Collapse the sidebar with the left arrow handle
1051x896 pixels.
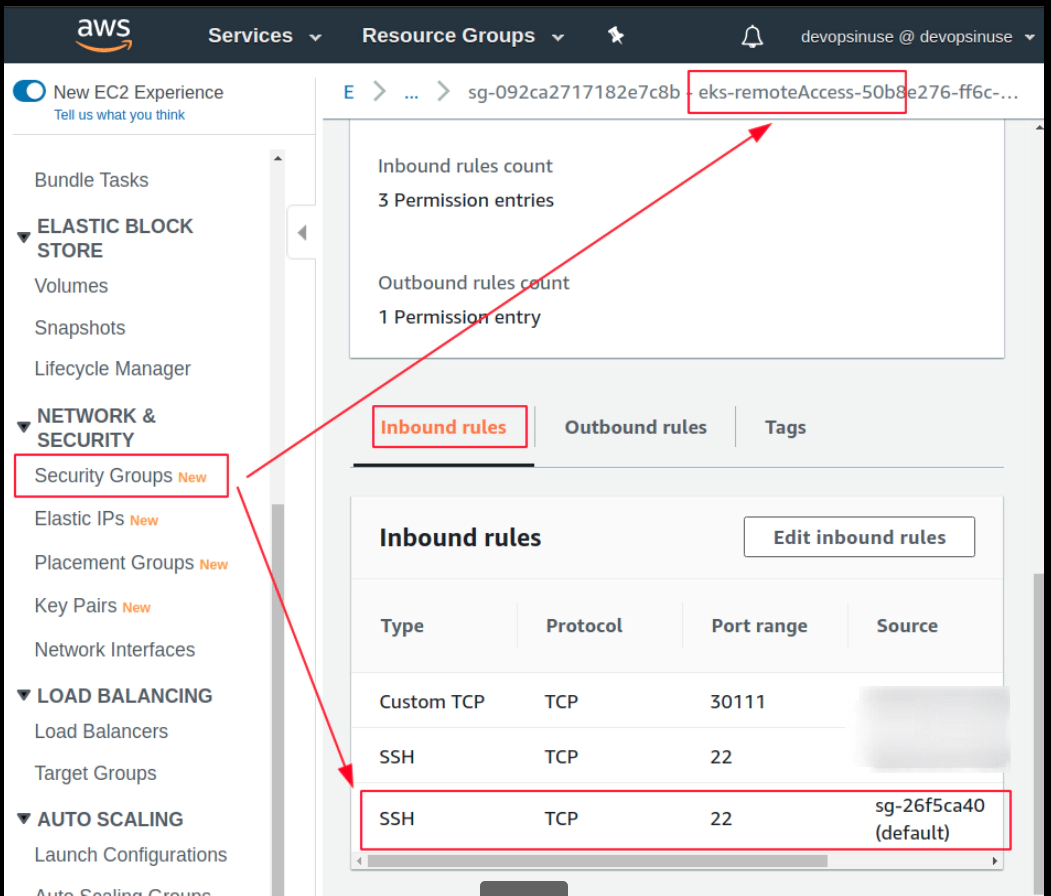click(x=302, y=233)
